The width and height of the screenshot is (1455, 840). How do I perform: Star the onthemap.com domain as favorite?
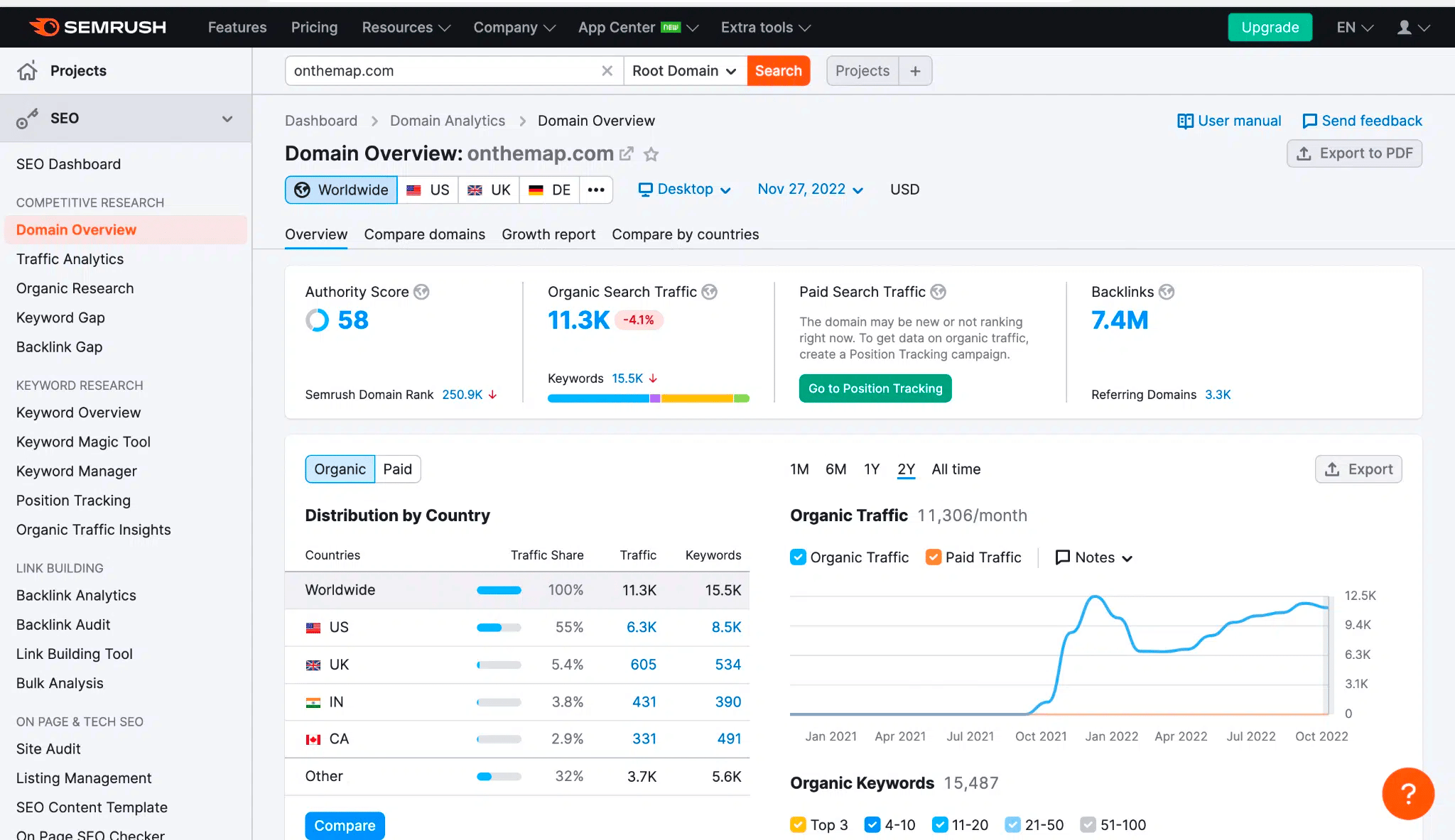651,154
